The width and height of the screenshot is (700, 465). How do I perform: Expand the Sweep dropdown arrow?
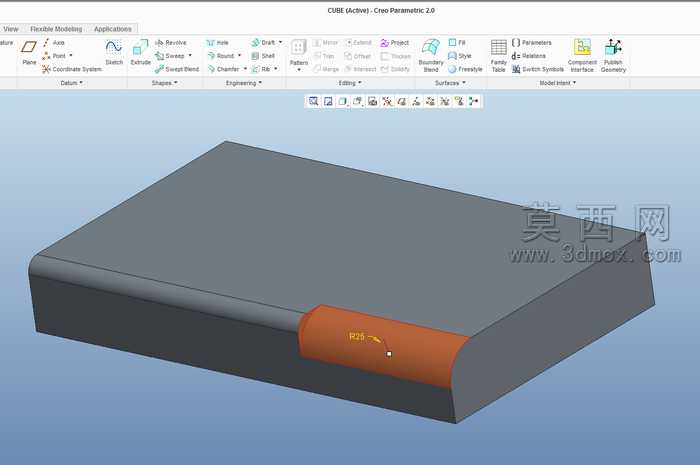click(x=190, y=56)
